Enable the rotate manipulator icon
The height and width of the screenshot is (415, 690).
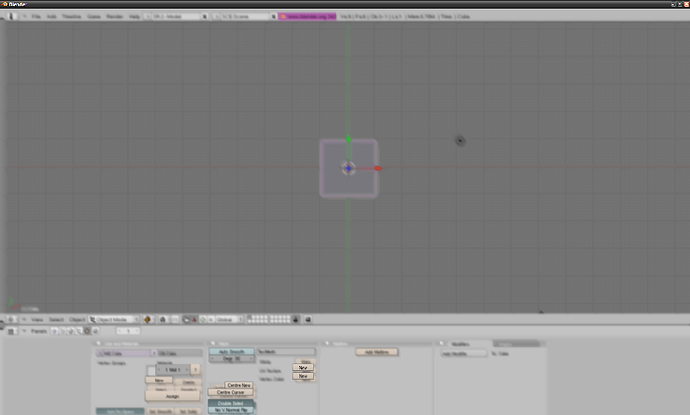pos(203,320)
